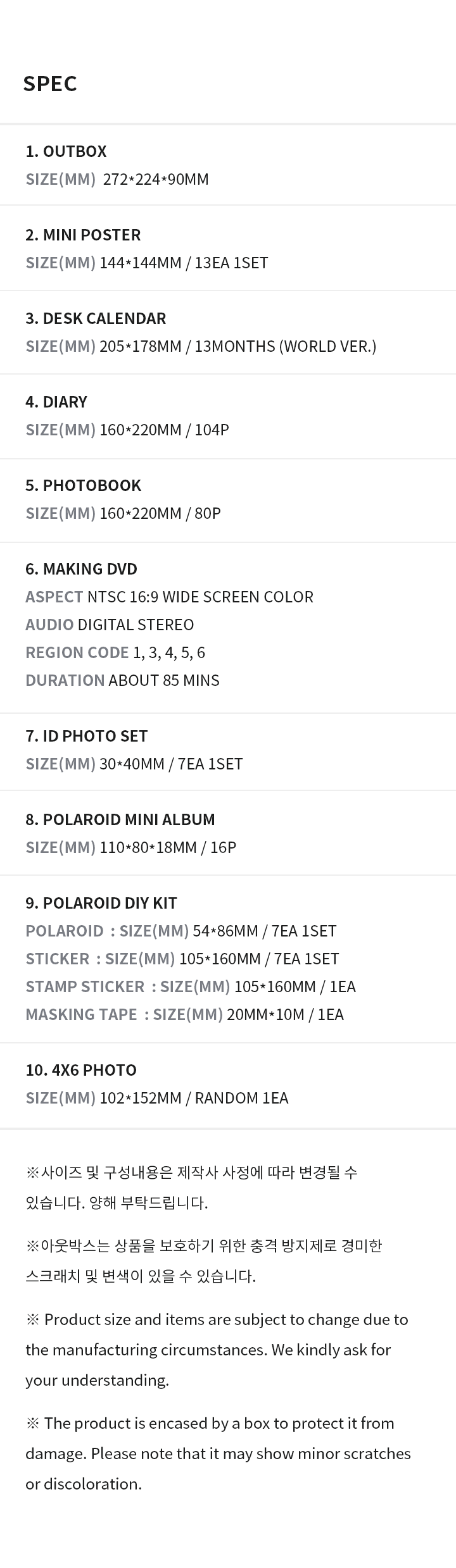The image size is (456, 1568).
Task: Select the REGION CODE 1, 3, 4, 5, 6 line
Action: coord(115,652)
